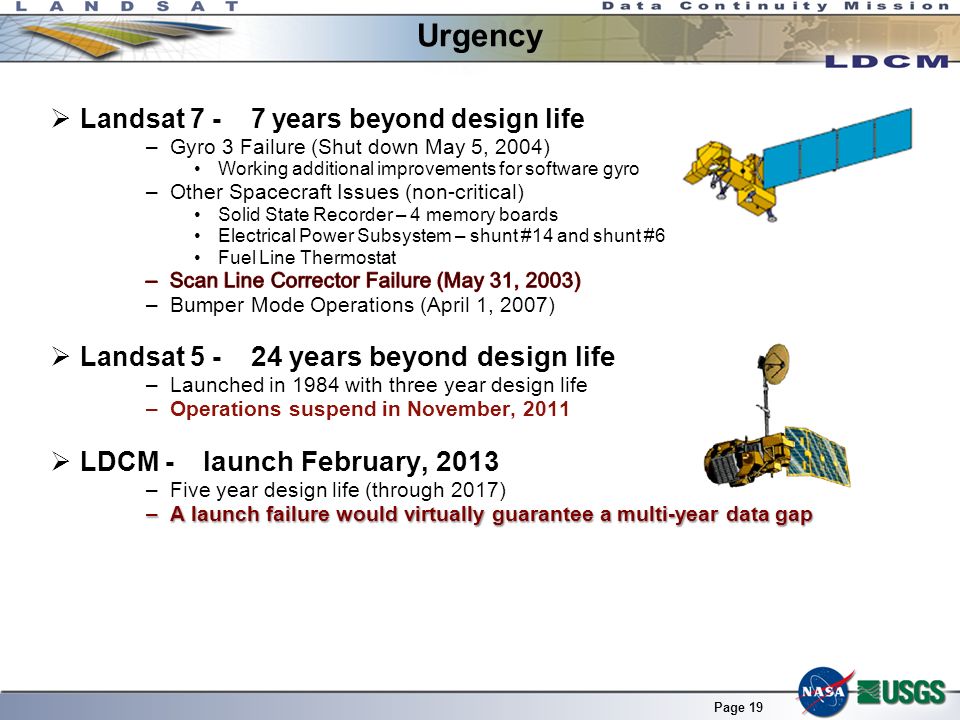
Task: Click Five year design life (through 2017)
Action: tap(338, 490)
